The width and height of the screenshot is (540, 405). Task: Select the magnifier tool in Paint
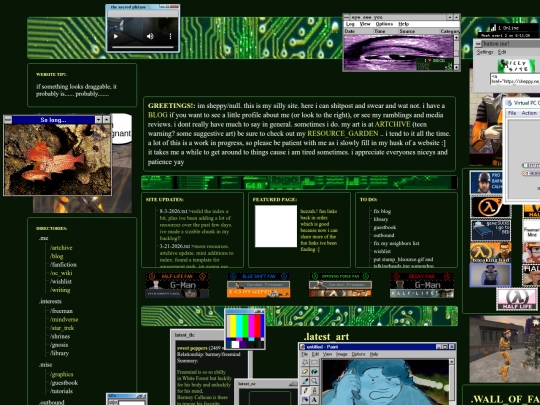(x=314, y=381)
